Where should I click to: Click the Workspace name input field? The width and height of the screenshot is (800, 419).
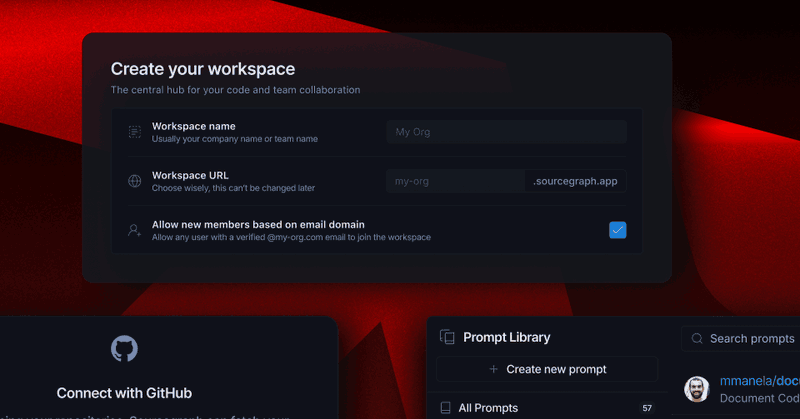506,132
